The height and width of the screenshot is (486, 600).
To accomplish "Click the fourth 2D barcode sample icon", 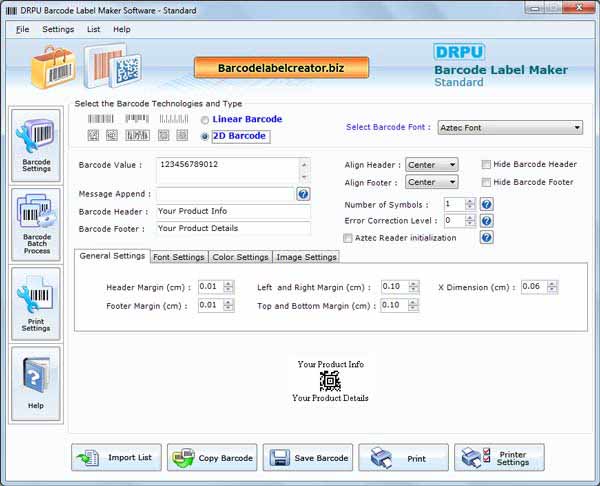I will pos(163,135).
